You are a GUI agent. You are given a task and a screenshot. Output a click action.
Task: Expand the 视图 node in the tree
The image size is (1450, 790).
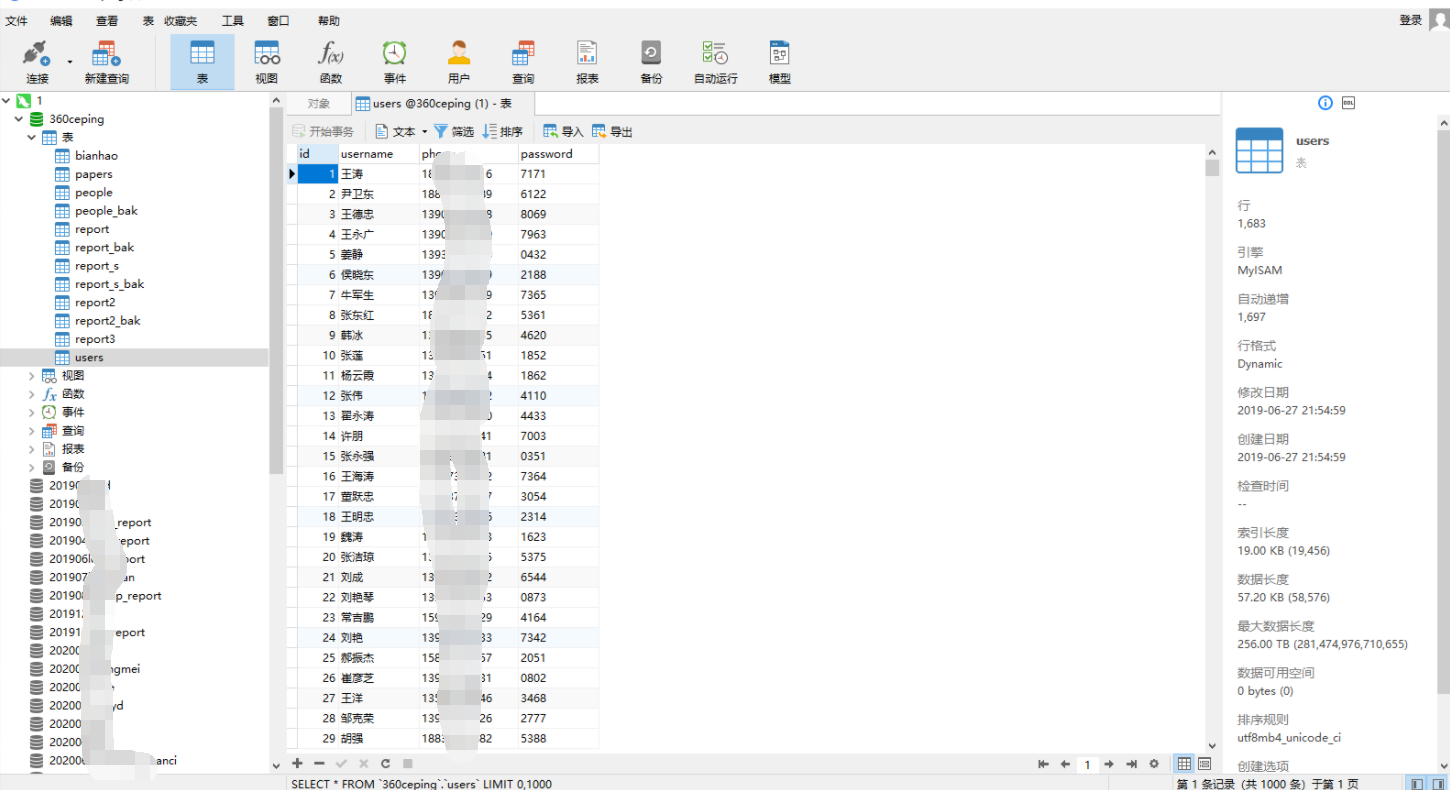coord(31,376)
